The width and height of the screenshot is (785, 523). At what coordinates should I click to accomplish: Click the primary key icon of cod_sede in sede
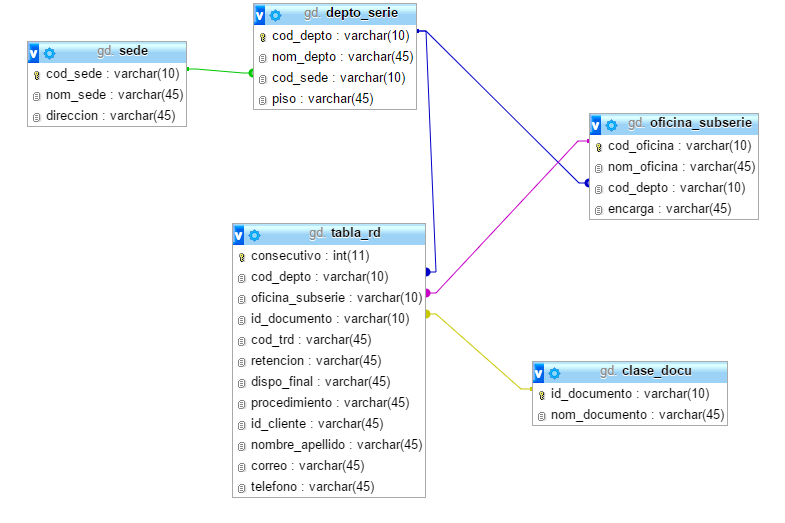point(37,76)
